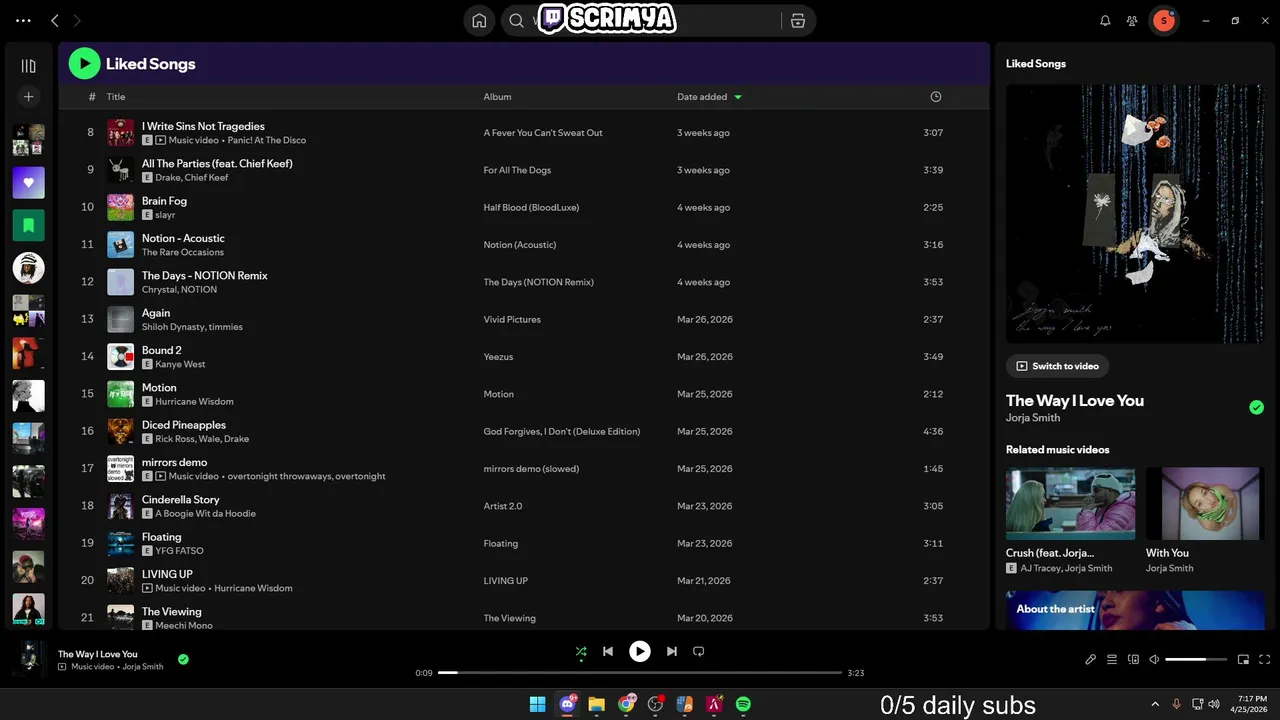Open the About the artist card
Image resolution: width=1280 pixels, height=720 pixels.
click(1135, 610)
